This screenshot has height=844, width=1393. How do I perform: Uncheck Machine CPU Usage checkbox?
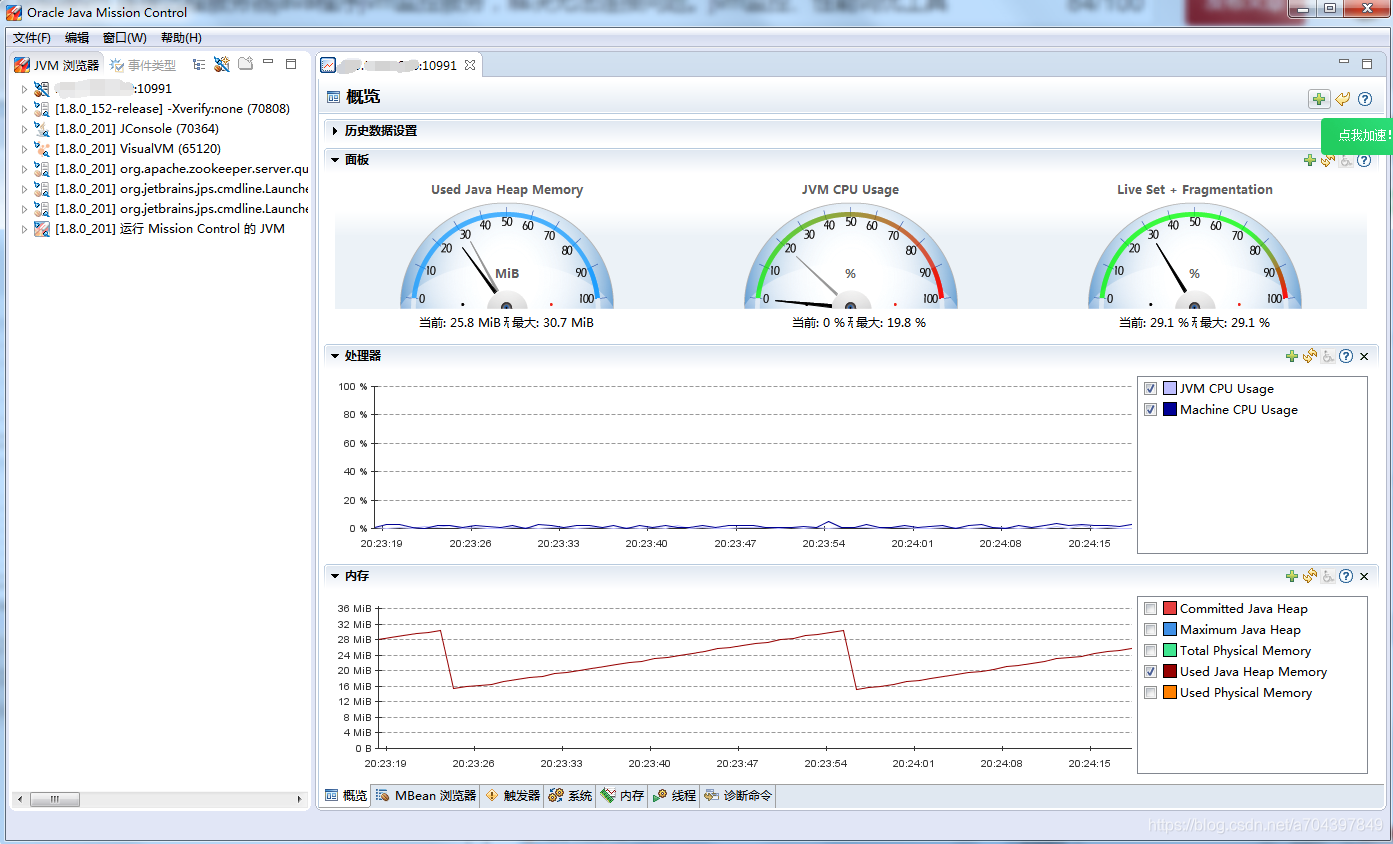(x=1151, y=409)
